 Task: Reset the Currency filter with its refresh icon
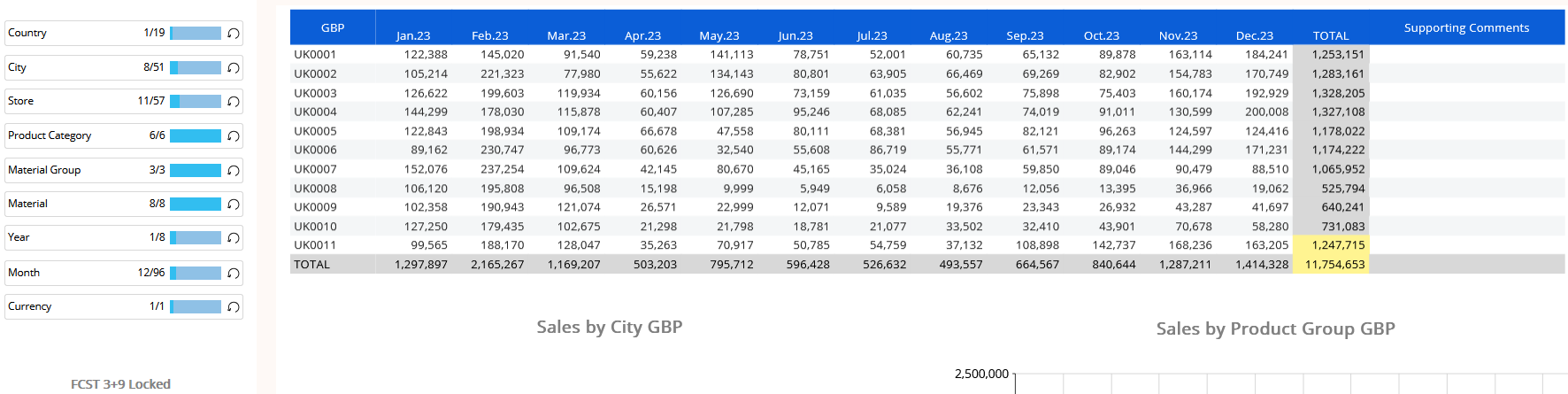234,307
